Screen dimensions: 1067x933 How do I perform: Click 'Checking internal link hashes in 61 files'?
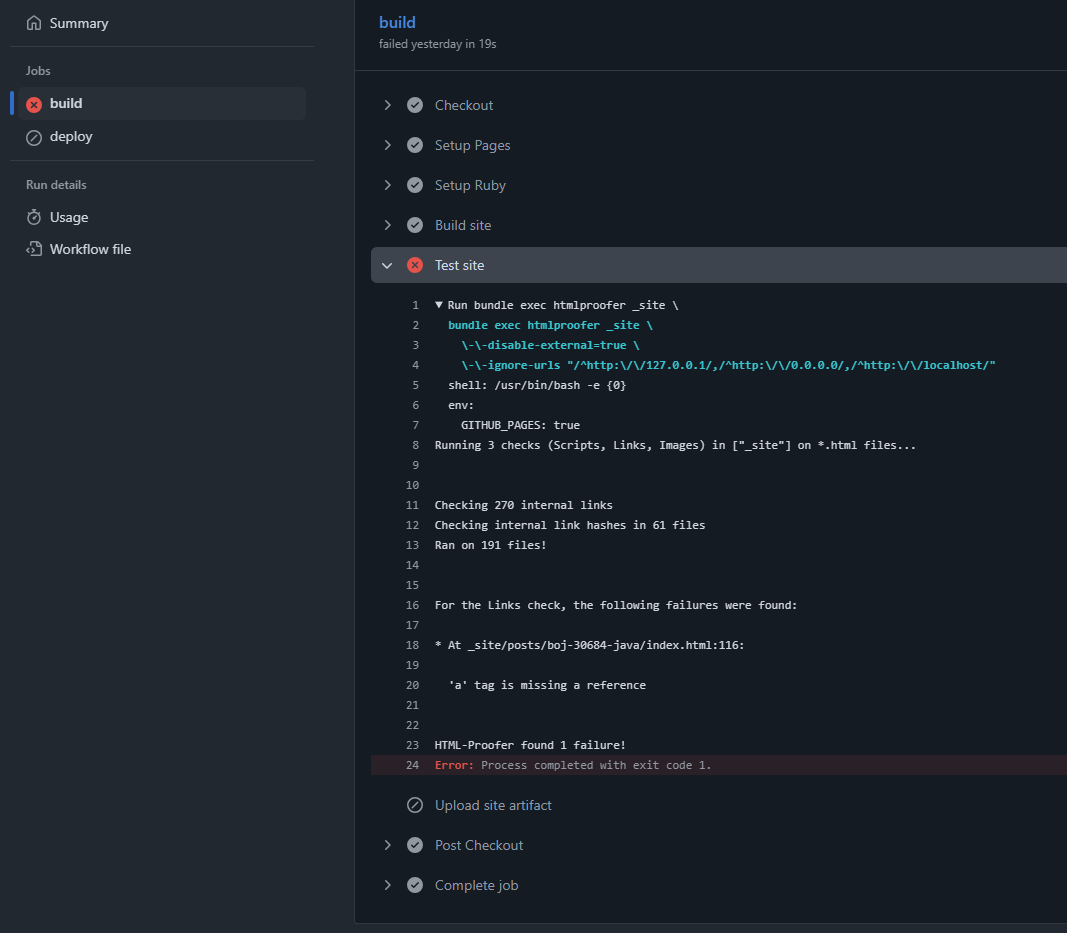570,525
